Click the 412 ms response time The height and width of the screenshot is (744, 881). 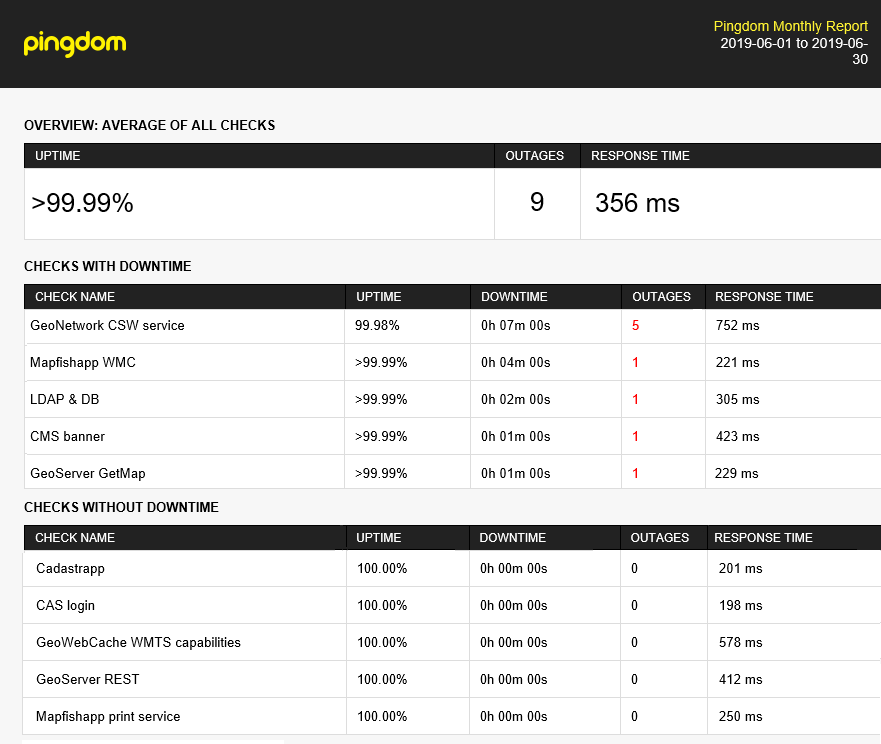[741, 679]
